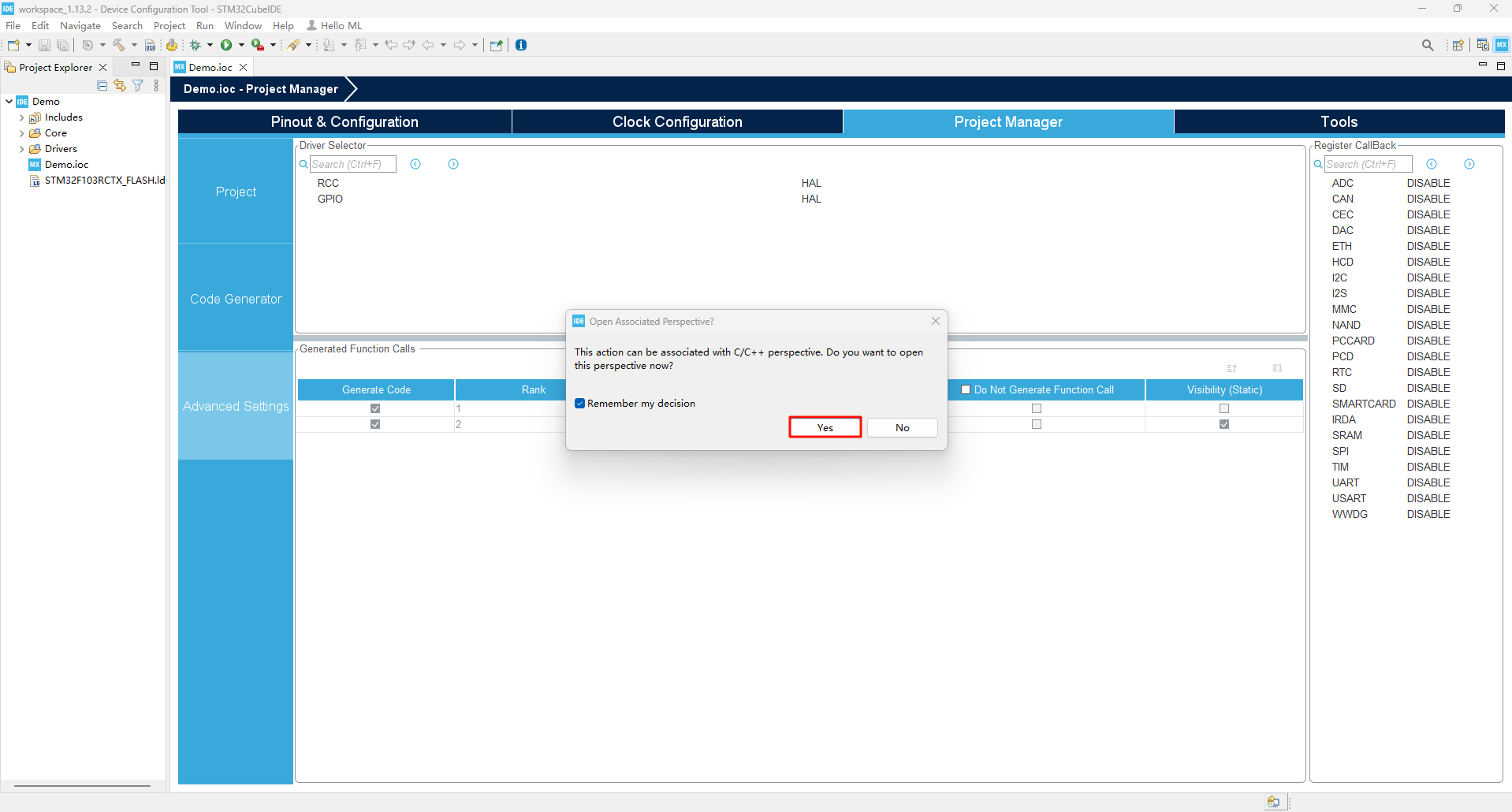Open the Project Explorer view menu dots
The width and height of the screenshot is (1512, 812).
[156, 85]
